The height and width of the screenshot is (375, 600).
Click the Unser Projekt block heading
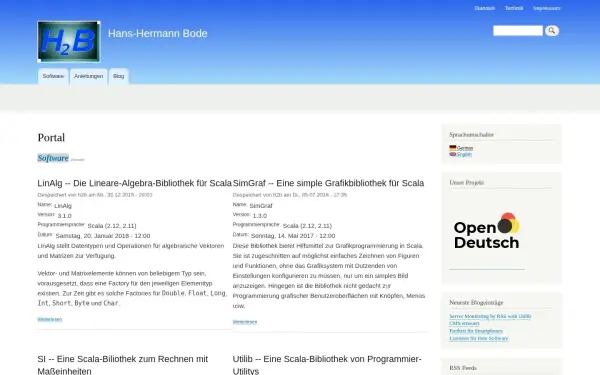(467, 183)
